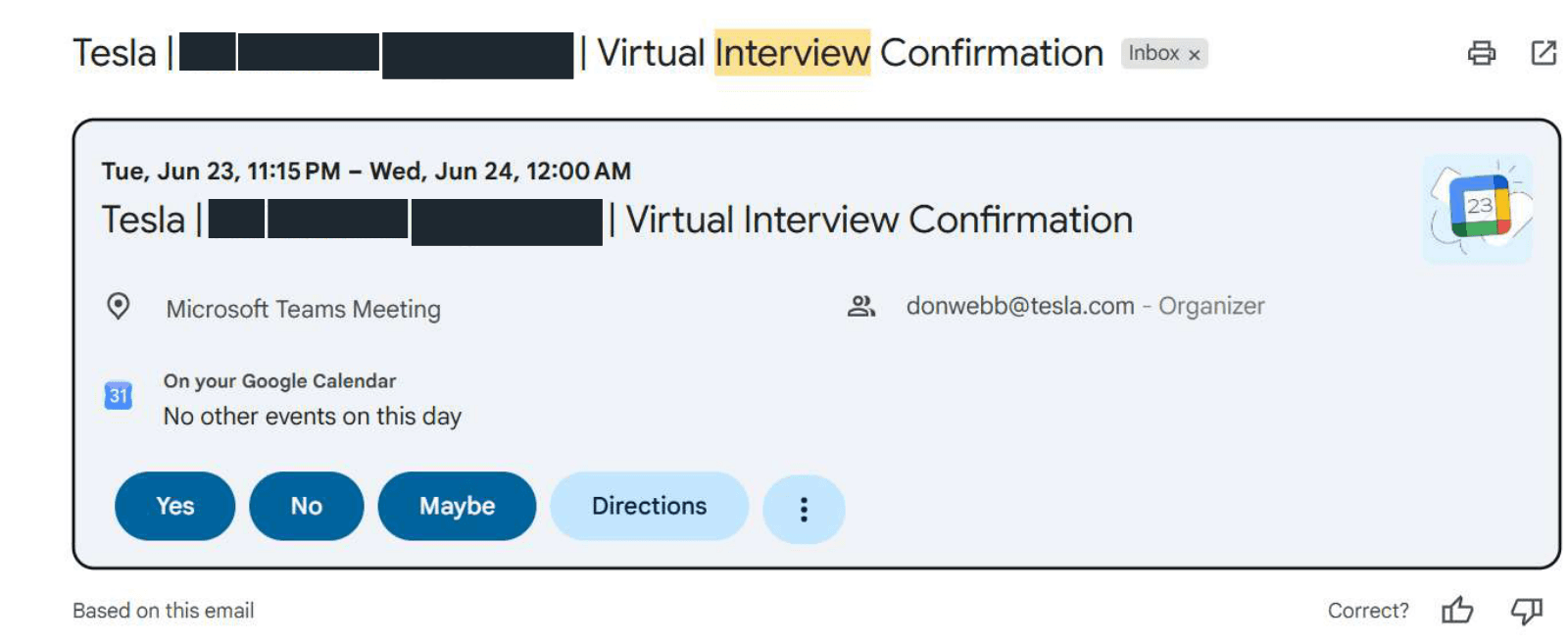The width and height of the screenshot is (1568, 643).
Task: Click the event title Virtual Interview Confirmation in card
Action: (879, 220)
